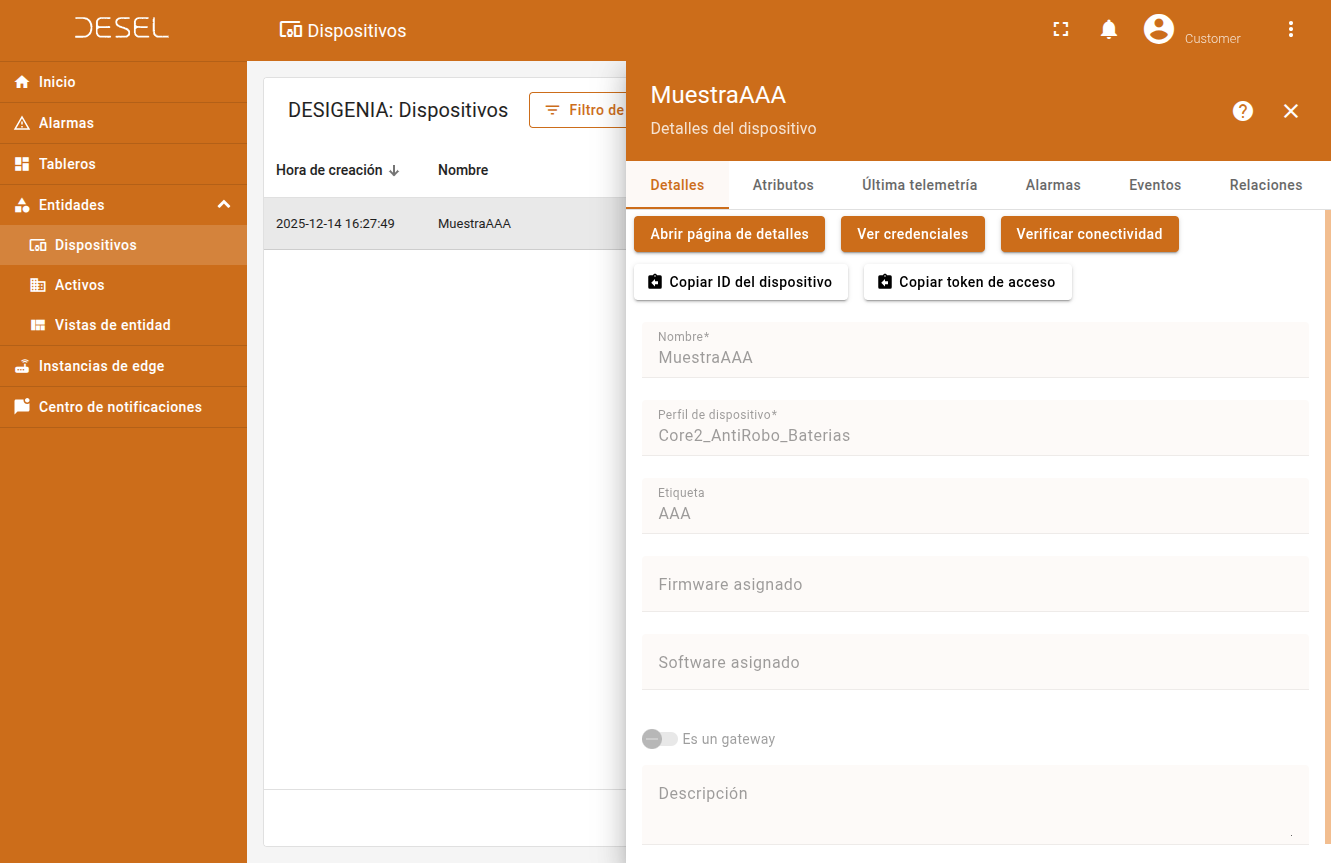This screenshot has height=863, width=1331.
Task: Click the help question mark icon
Action: tap(1243, 111)
